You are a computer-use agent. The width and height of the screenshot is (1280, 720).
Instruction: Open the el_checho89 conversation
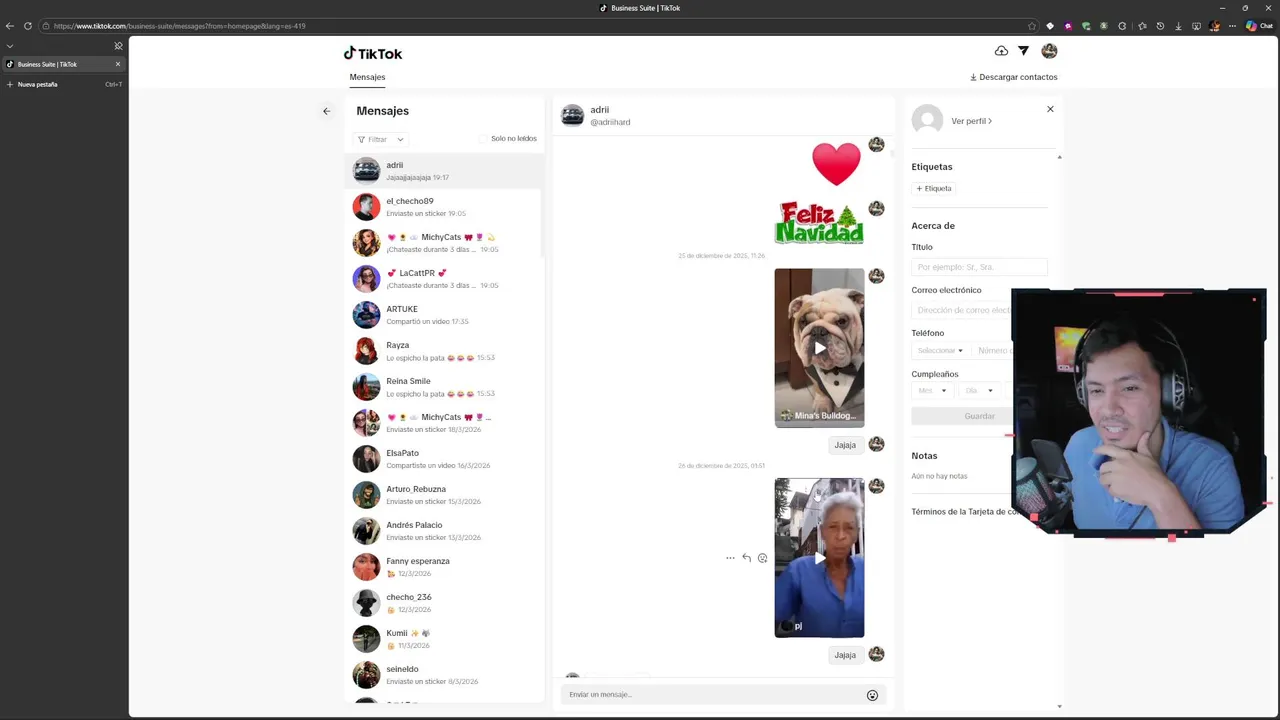coord(445,207)
